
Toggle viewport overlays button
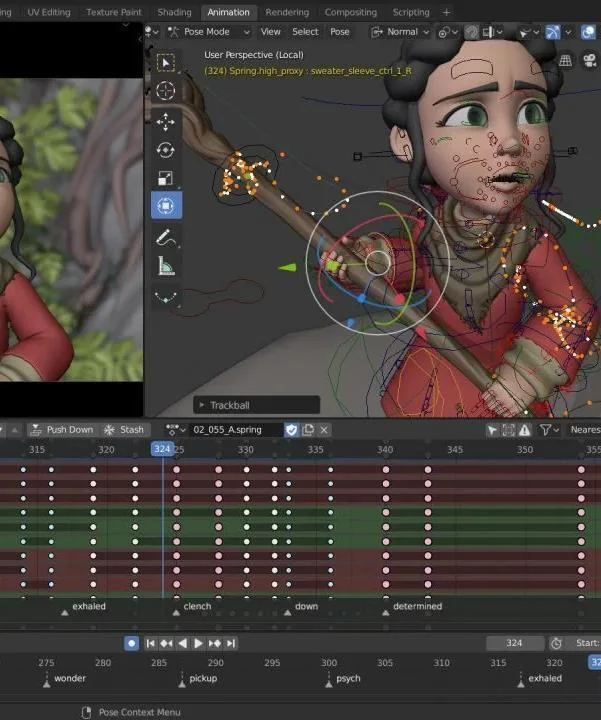(x=588, y=32)
